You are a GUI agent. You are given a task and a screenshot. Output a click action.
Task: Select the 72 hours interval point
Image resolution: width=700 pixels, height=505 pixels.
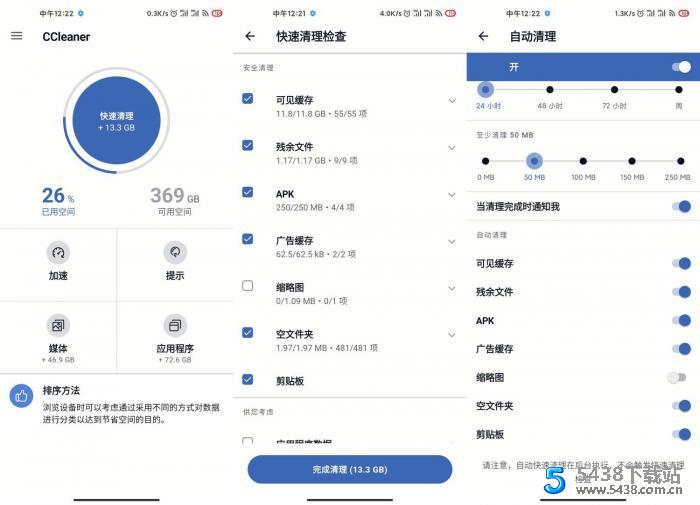(614, 90)
